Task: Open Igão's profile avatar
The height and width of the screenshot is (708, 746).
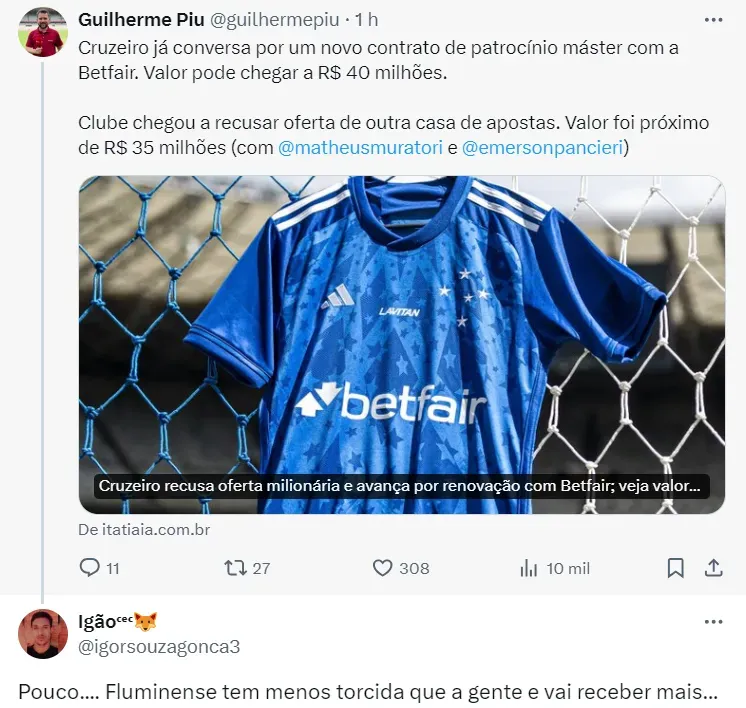Action: pos(43,634)
